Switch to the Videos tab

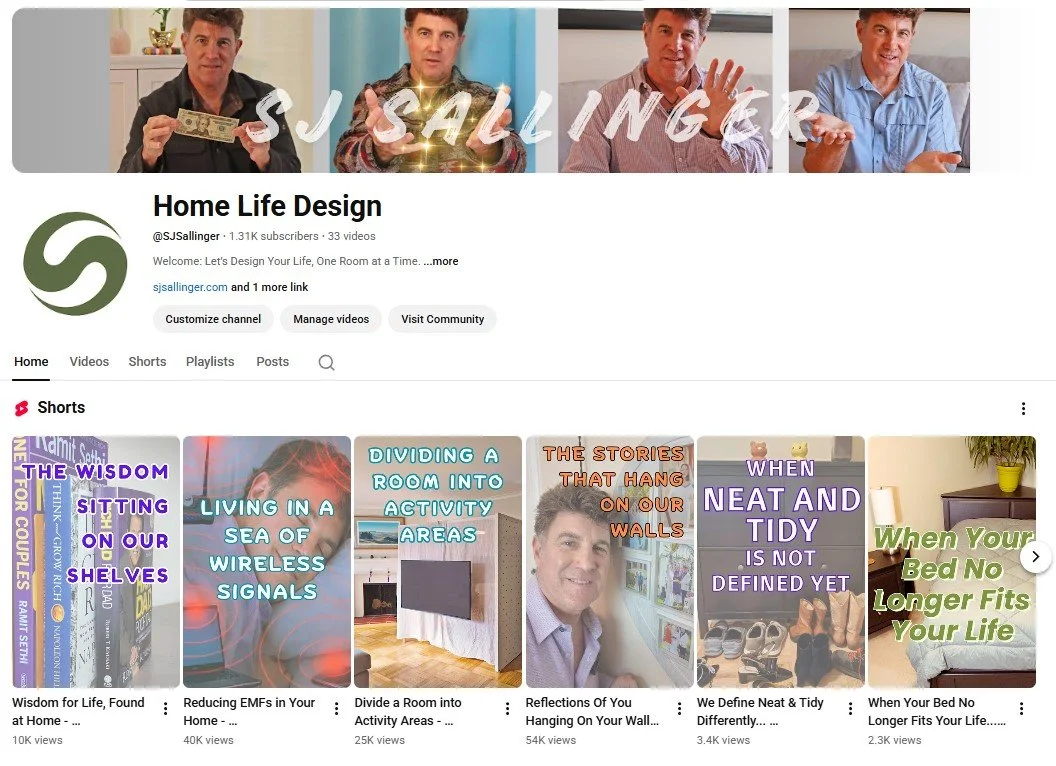click(x=89, y=362)
